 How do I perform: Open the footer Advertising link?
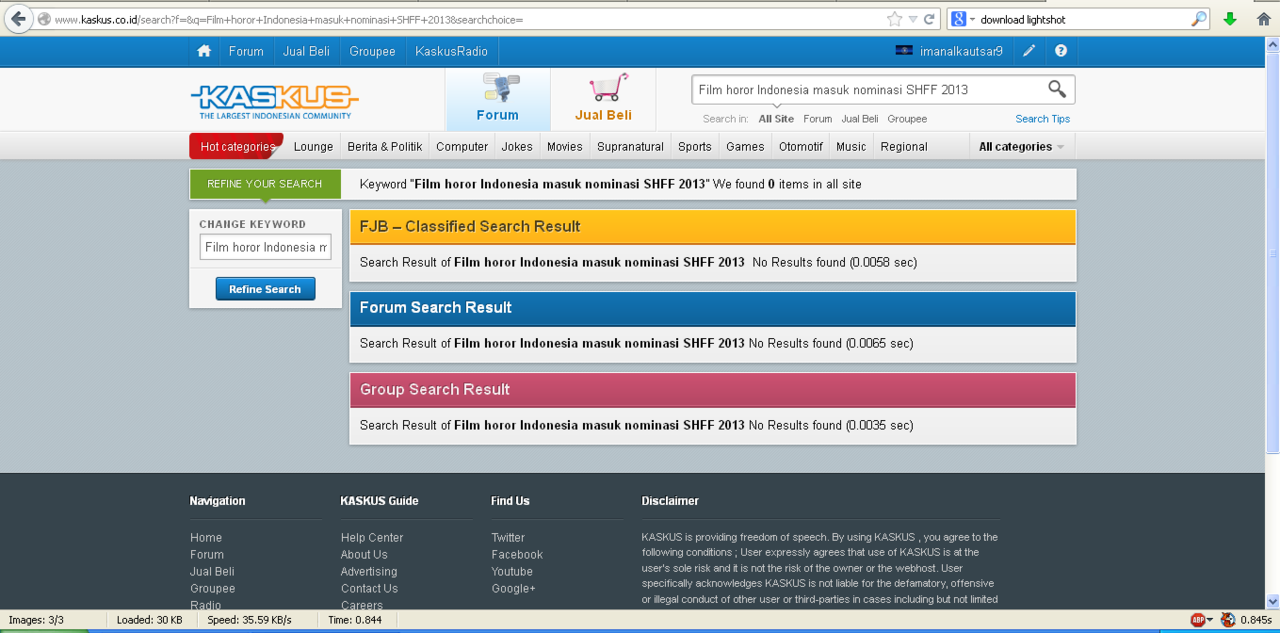click(x=369, y=572)
